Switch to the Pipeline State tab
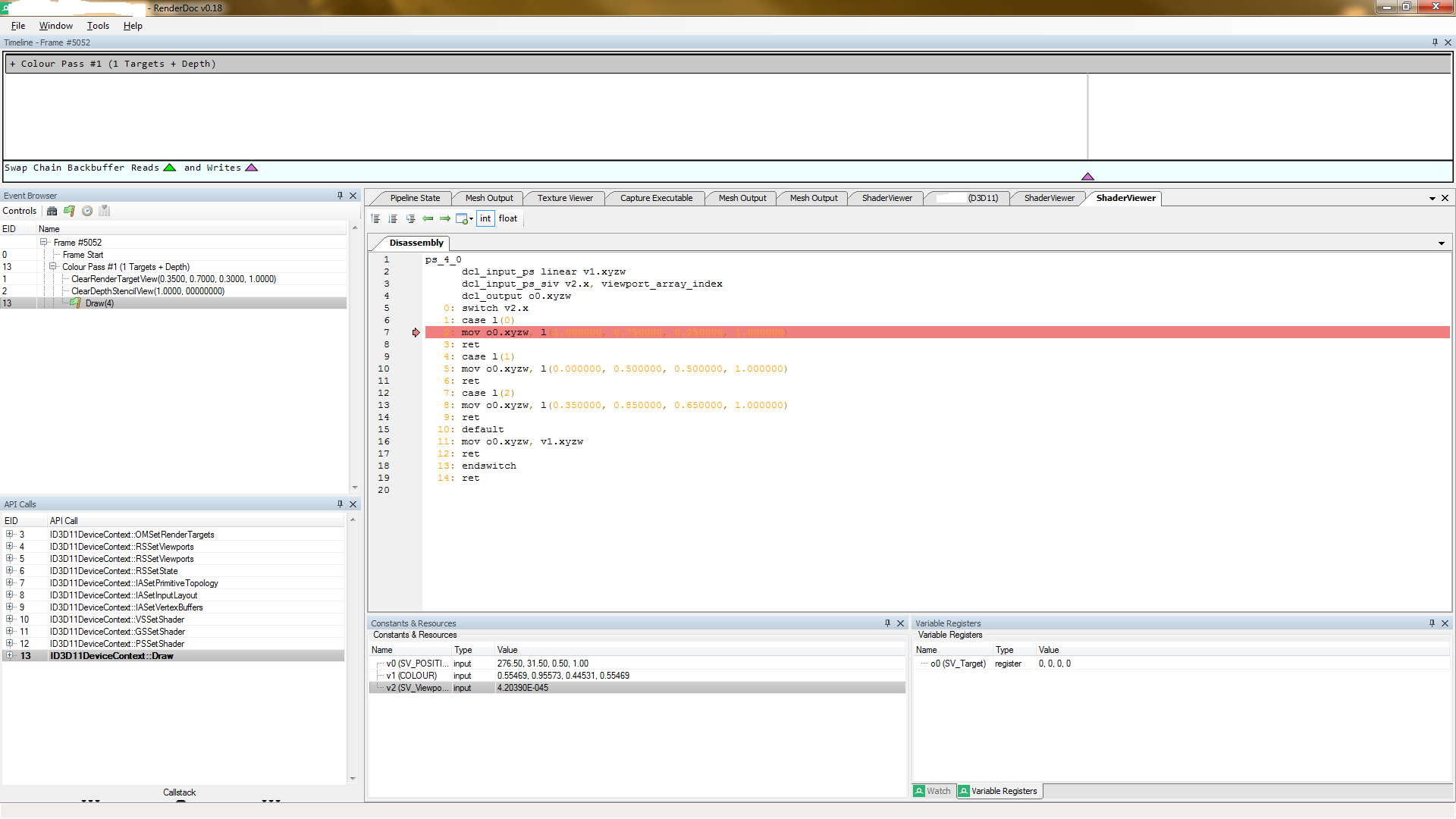The image size is (1456, 819). (x=415, y=198)
